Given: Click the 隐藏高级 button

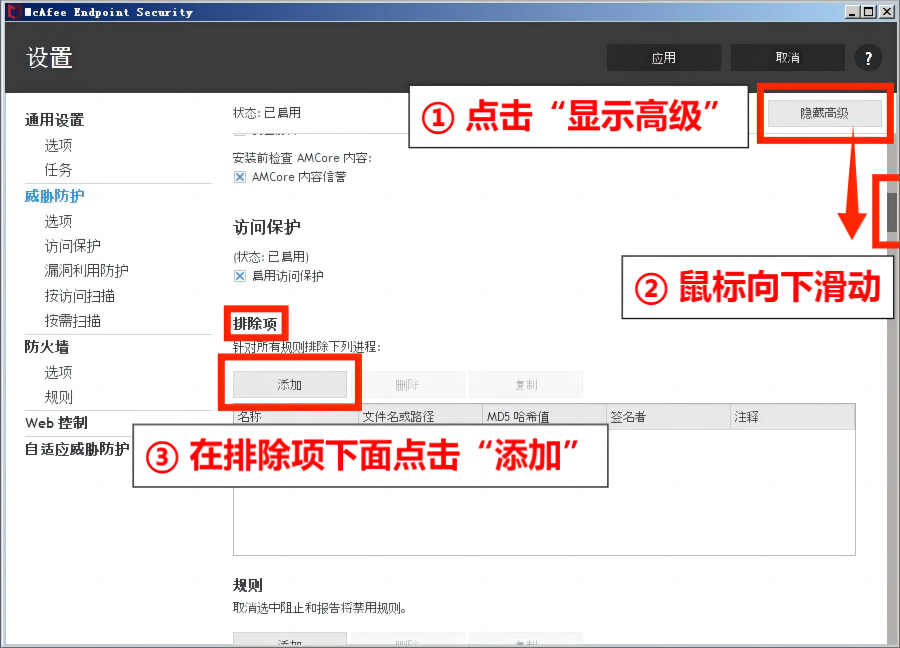Looking at the screenshot, I should 824,113.
